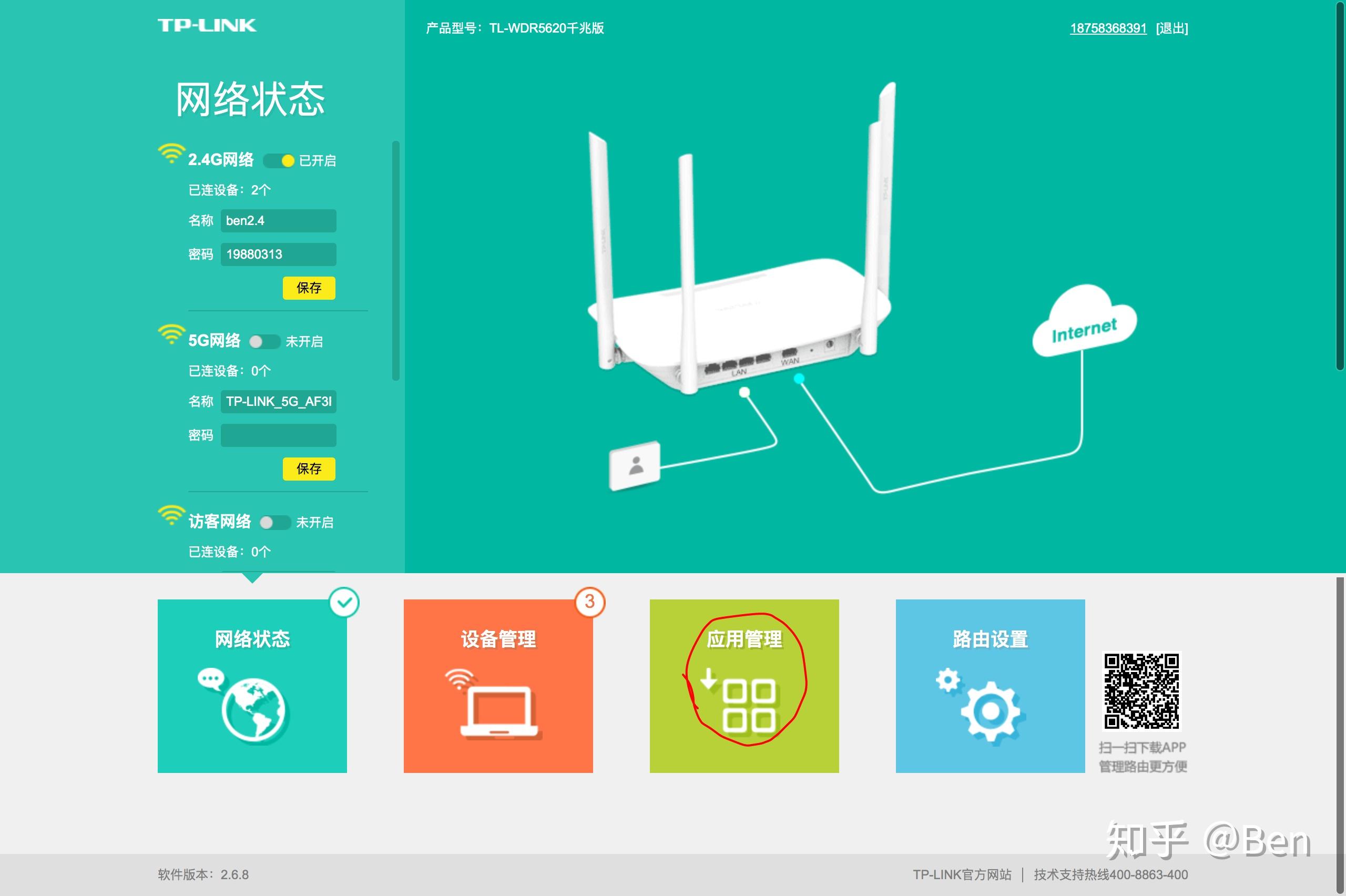Click the Internet cloud icon
1346x896 pixels.
(1084, 321)
